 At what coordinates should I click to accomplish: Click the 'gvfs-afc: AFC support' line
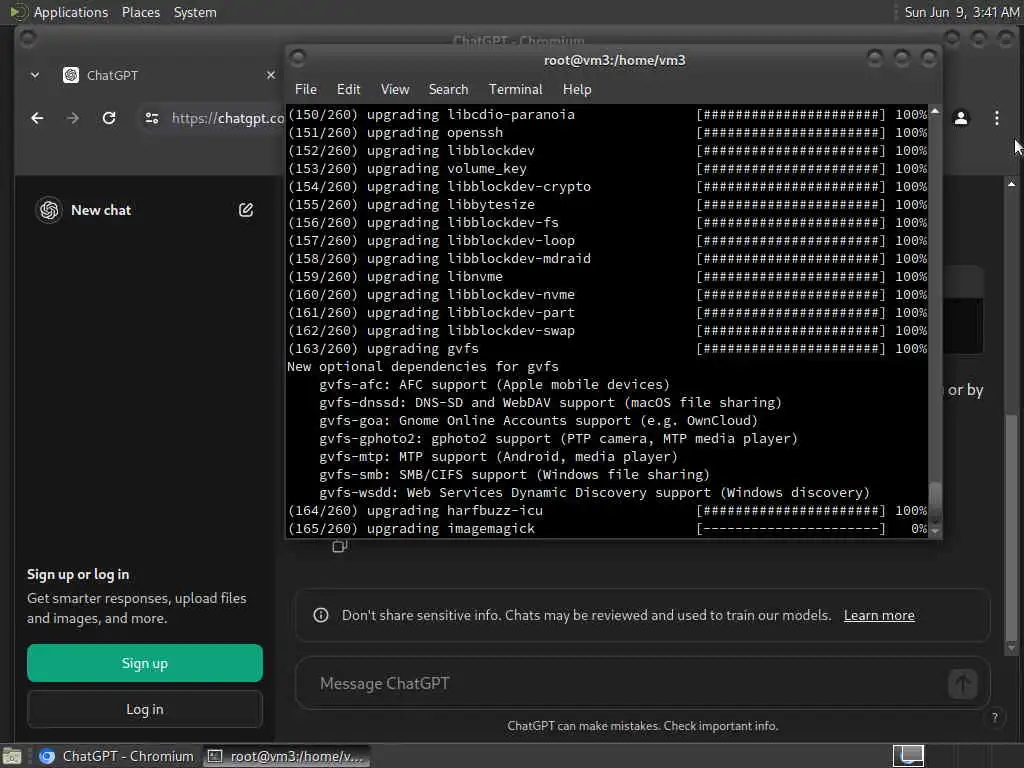tap(494, 385)
